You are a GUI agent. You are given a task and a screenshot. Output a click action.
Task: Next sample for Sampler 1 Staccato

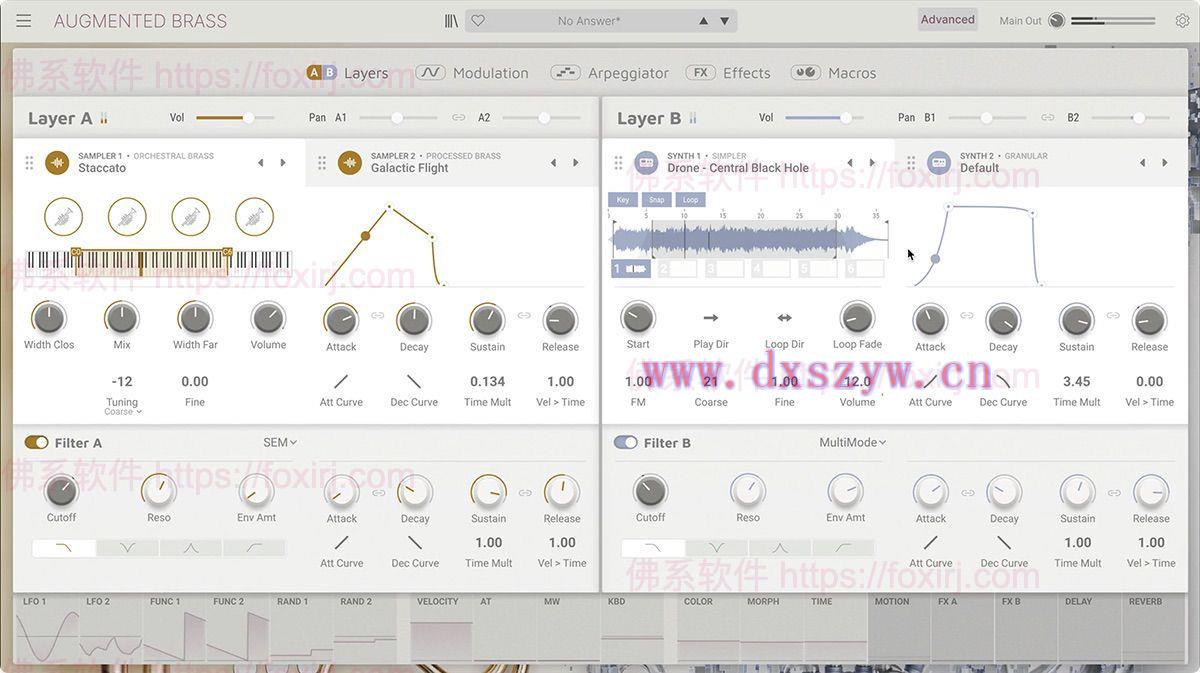283,162
